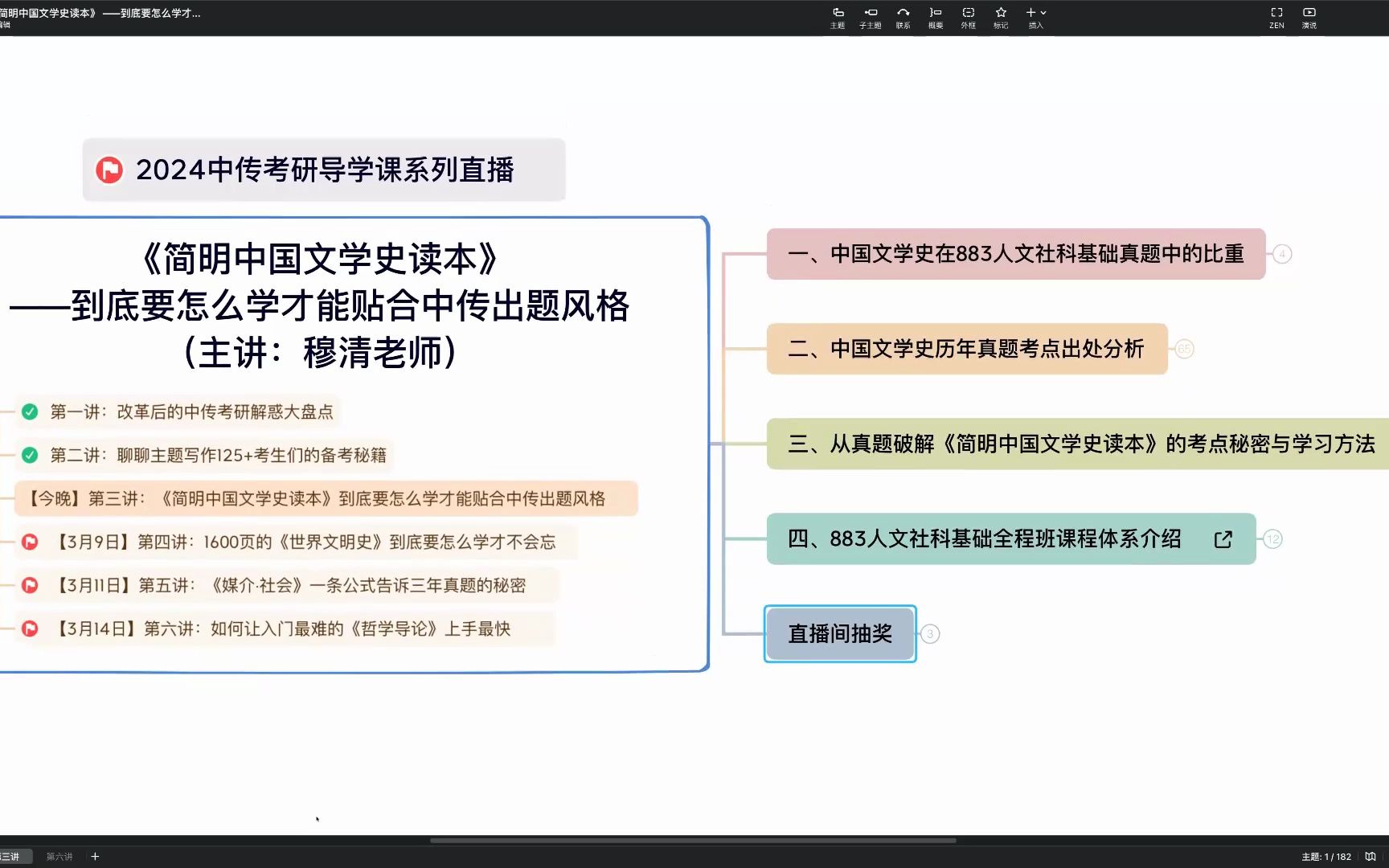The width and height of the screenshot is (1389, 868).
Task: Click the highlighted 【今晚】第三讲 row
Action: [326, 499]
